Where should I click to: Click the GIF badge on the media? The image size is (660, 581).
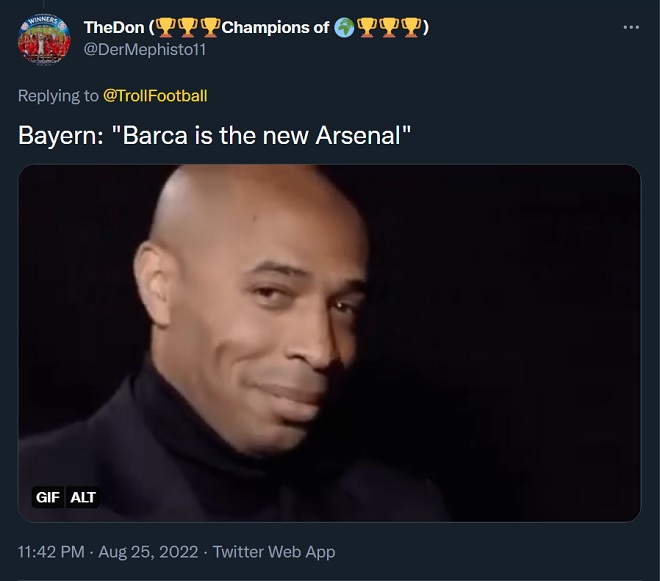tap(48, 497)
